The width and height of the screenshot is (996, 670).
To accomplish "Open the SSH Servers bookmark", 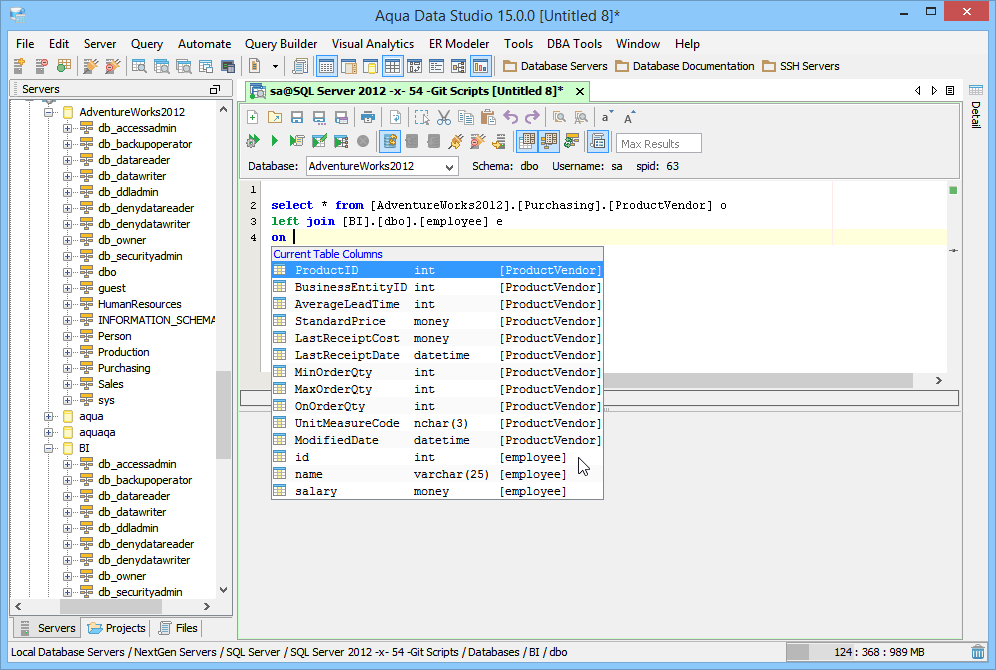I will coord(800,66).
